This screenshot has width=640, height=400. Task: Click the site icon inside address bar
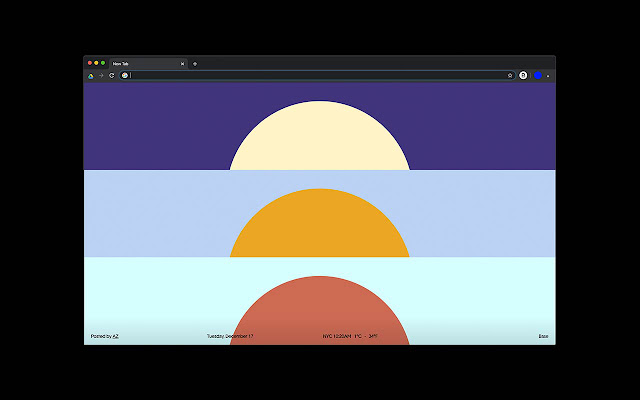point(125,76)
